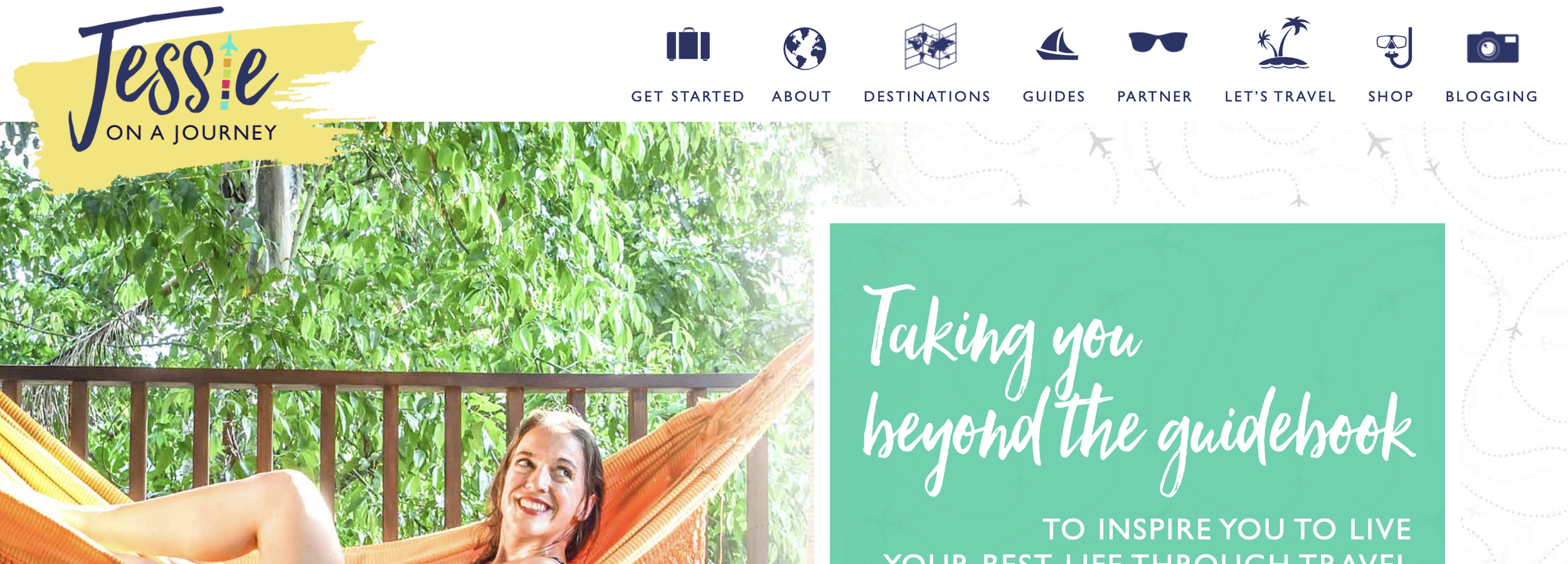This screenshot has width=1568, height=564.
Task: Open the Let's Travel text link
Action: coord(1280,97)
